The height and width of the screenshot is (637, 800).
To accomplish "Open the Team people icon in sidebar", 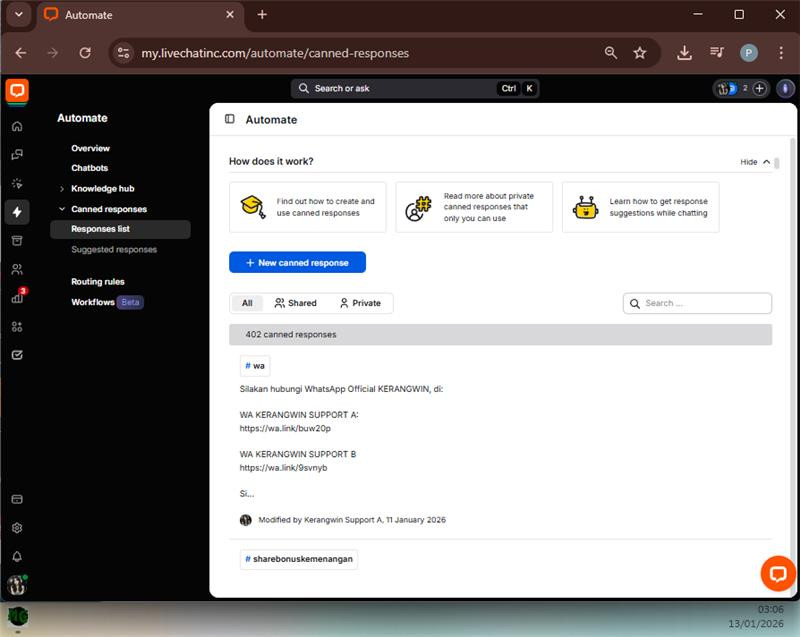I will [17, 269].
